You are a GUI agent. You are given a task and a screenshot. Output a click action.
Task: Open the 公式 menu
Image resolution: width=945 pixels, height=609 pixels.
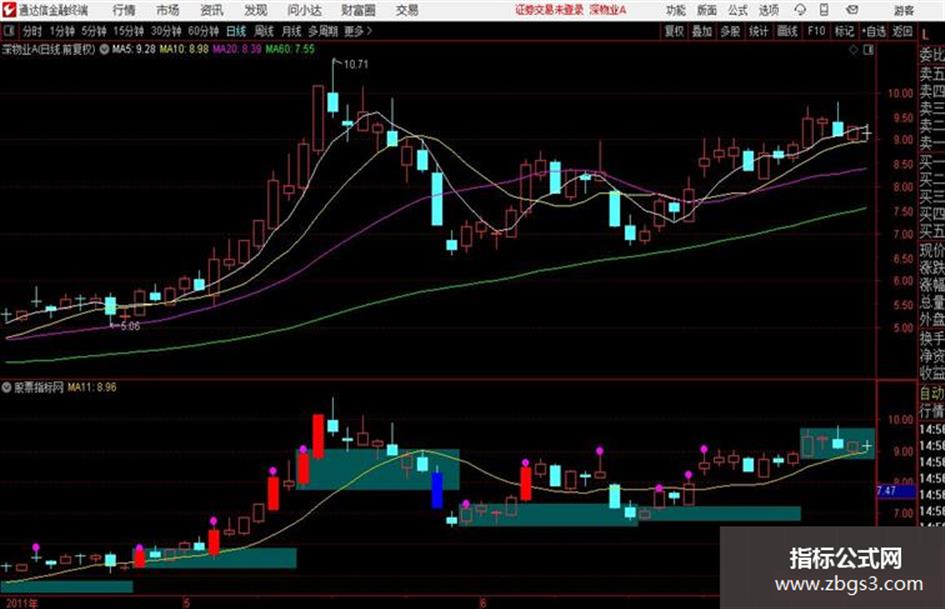[x=738, y=10]
